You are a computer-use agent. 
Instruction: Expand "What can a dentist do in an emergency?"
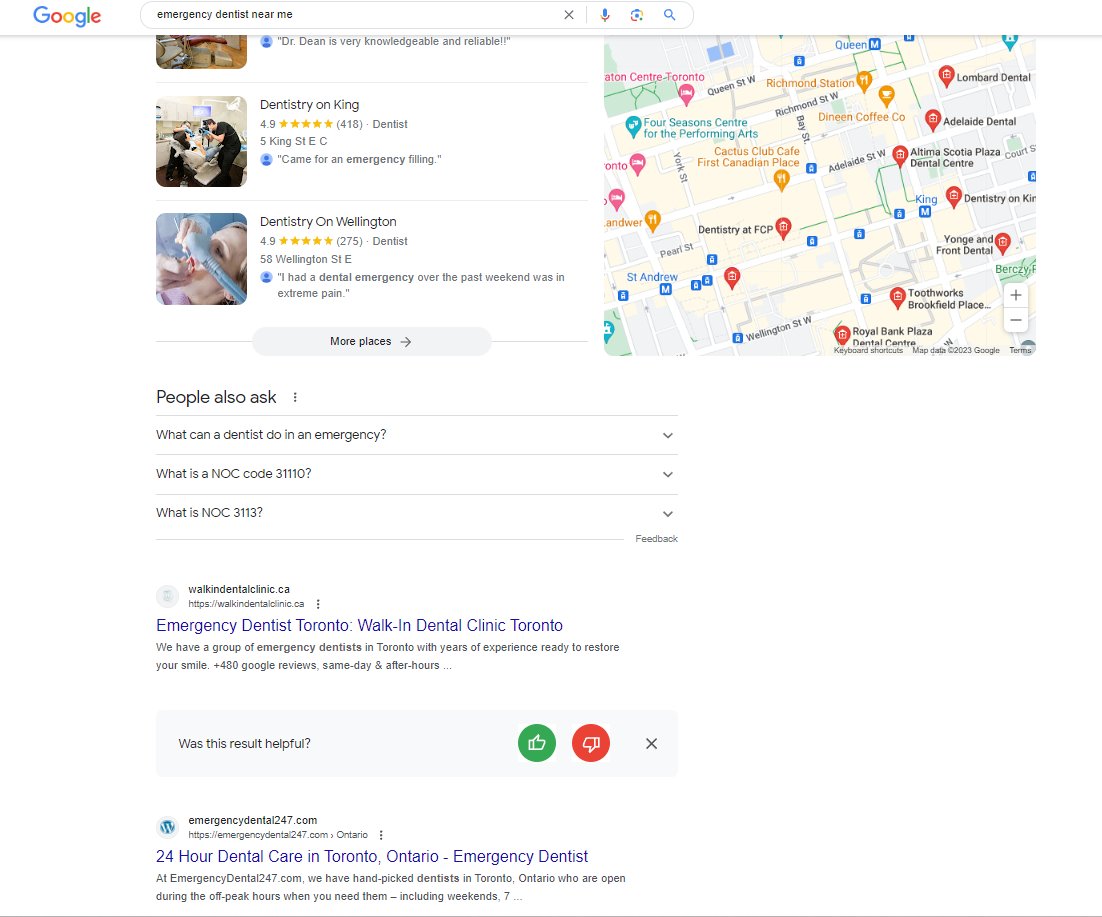(x=416, y=435)
